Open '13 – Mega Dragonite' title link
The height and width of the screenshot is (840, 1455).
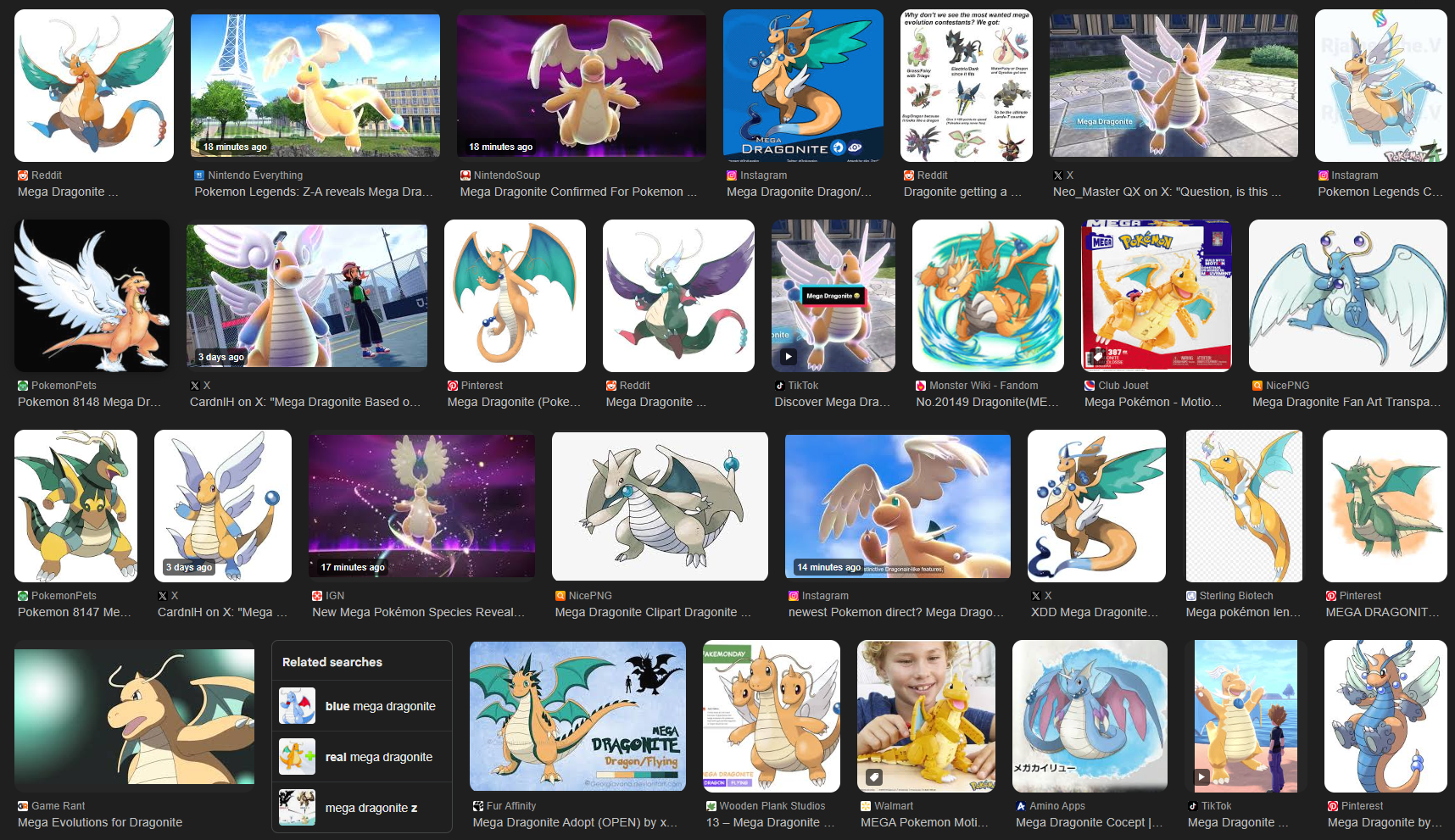point(770,822)
